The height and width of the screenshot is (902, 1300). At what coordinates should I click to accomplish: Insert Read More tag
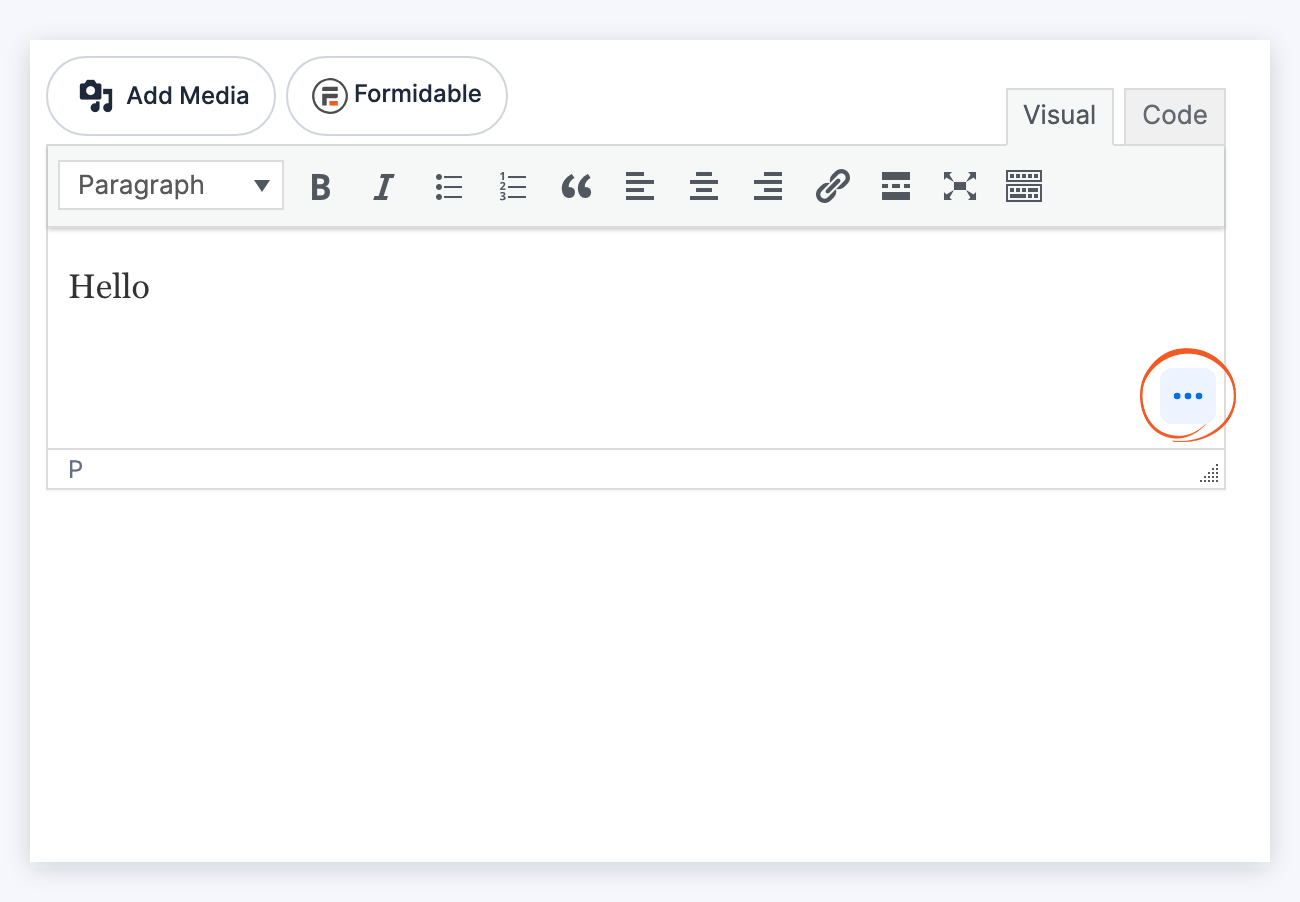896,186
